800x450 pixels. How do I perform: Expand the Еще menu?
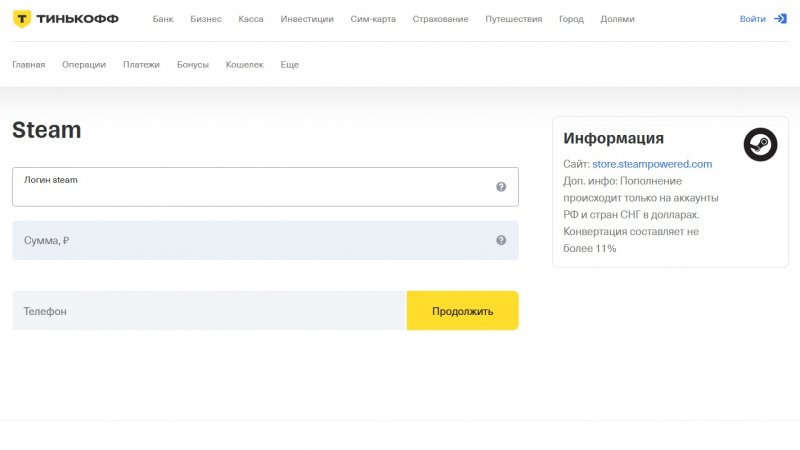[x=289, y=65]
